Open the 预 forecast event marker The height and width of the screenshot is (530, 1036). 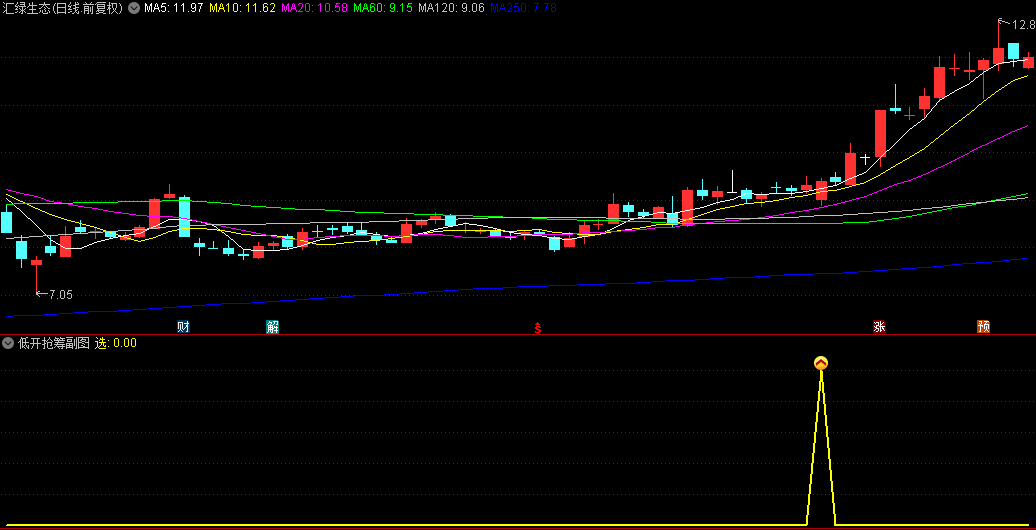pyautogui.click(x=983, y=326)
